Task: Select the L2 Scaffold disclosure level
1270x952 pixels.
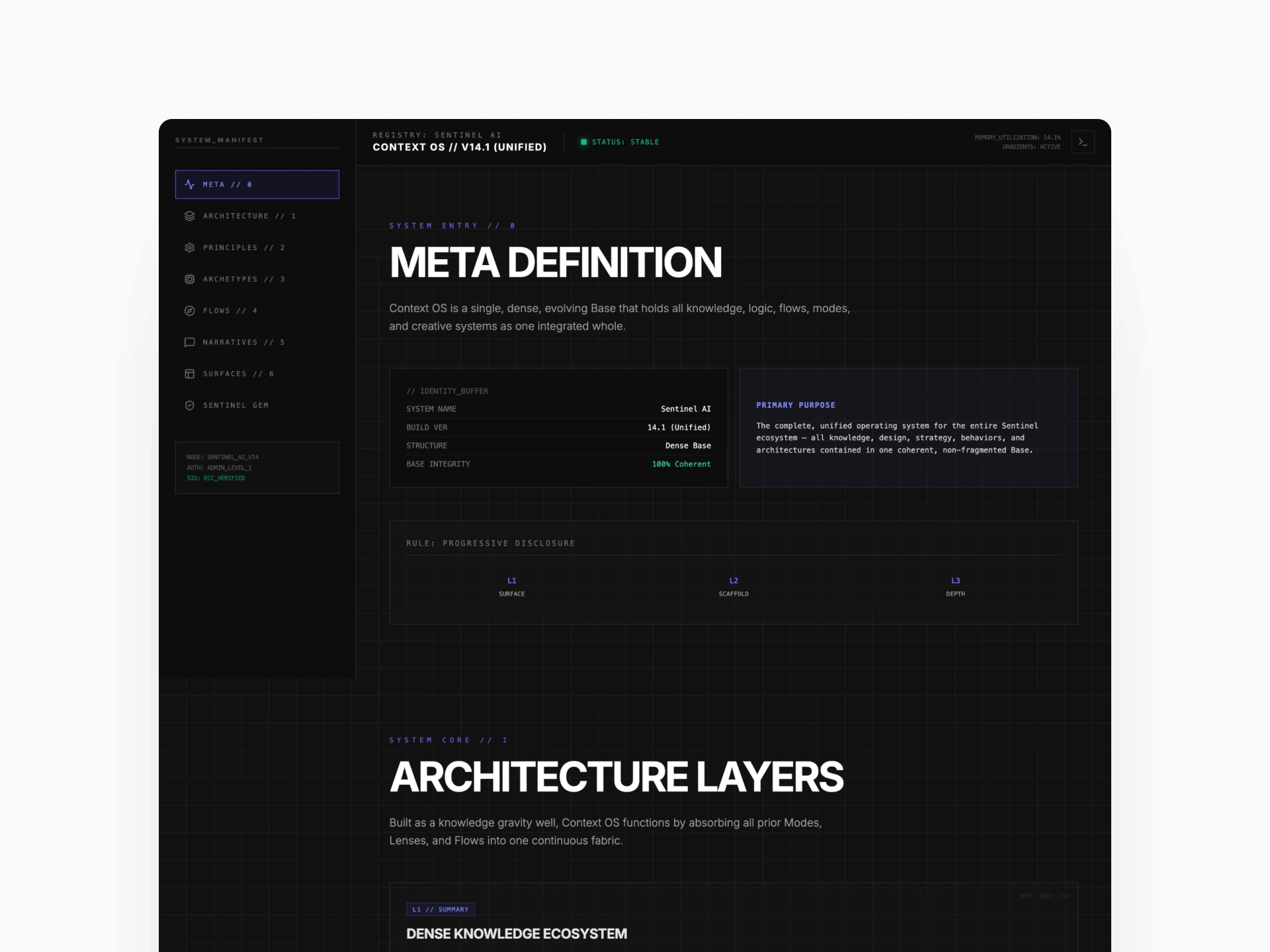Action: pos(734,587)
